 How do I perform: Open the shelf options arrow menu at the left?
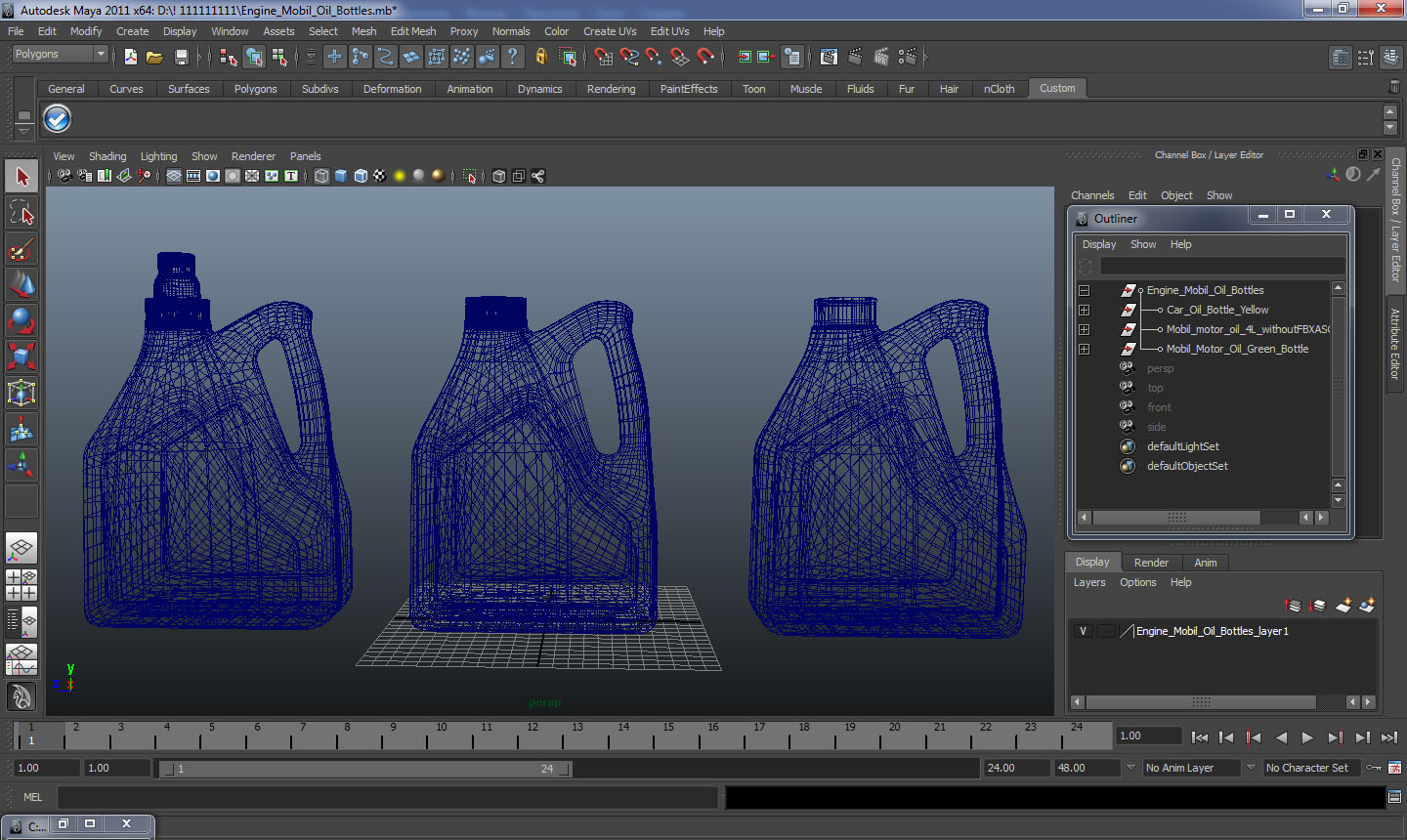pyautogui.click(x=23, y=130)
